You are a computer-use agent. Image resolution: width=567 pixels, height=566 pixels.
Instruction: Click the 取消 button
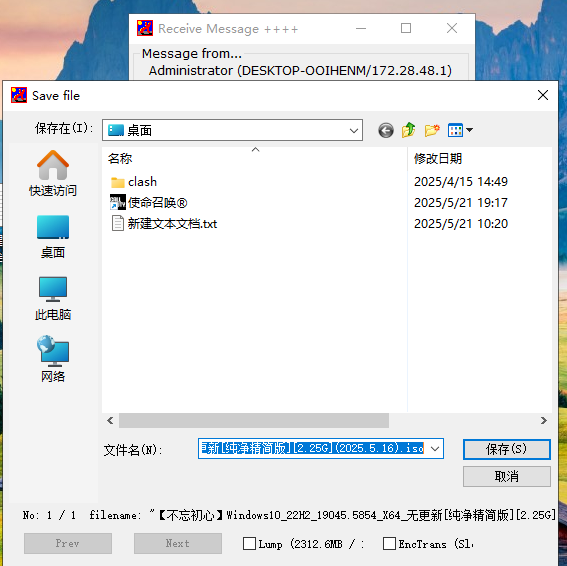coord(507,476)
